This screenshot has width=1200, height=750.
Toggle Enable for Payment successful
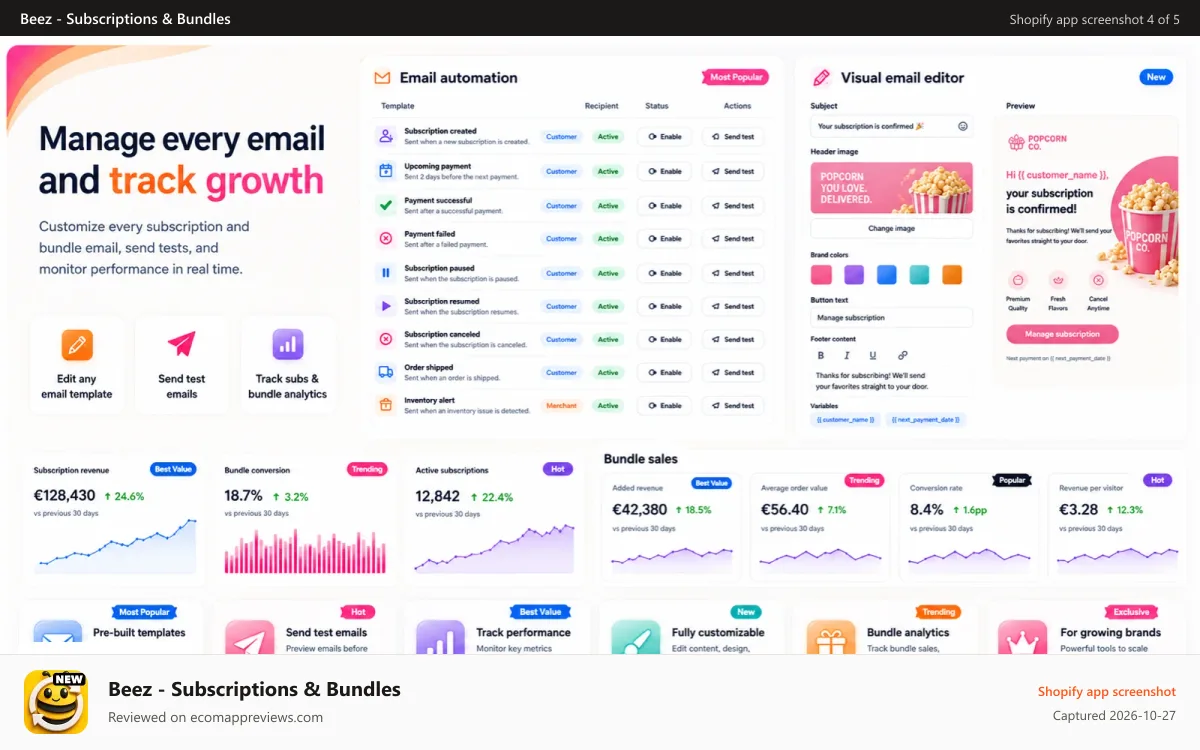[x=665, y=205]
